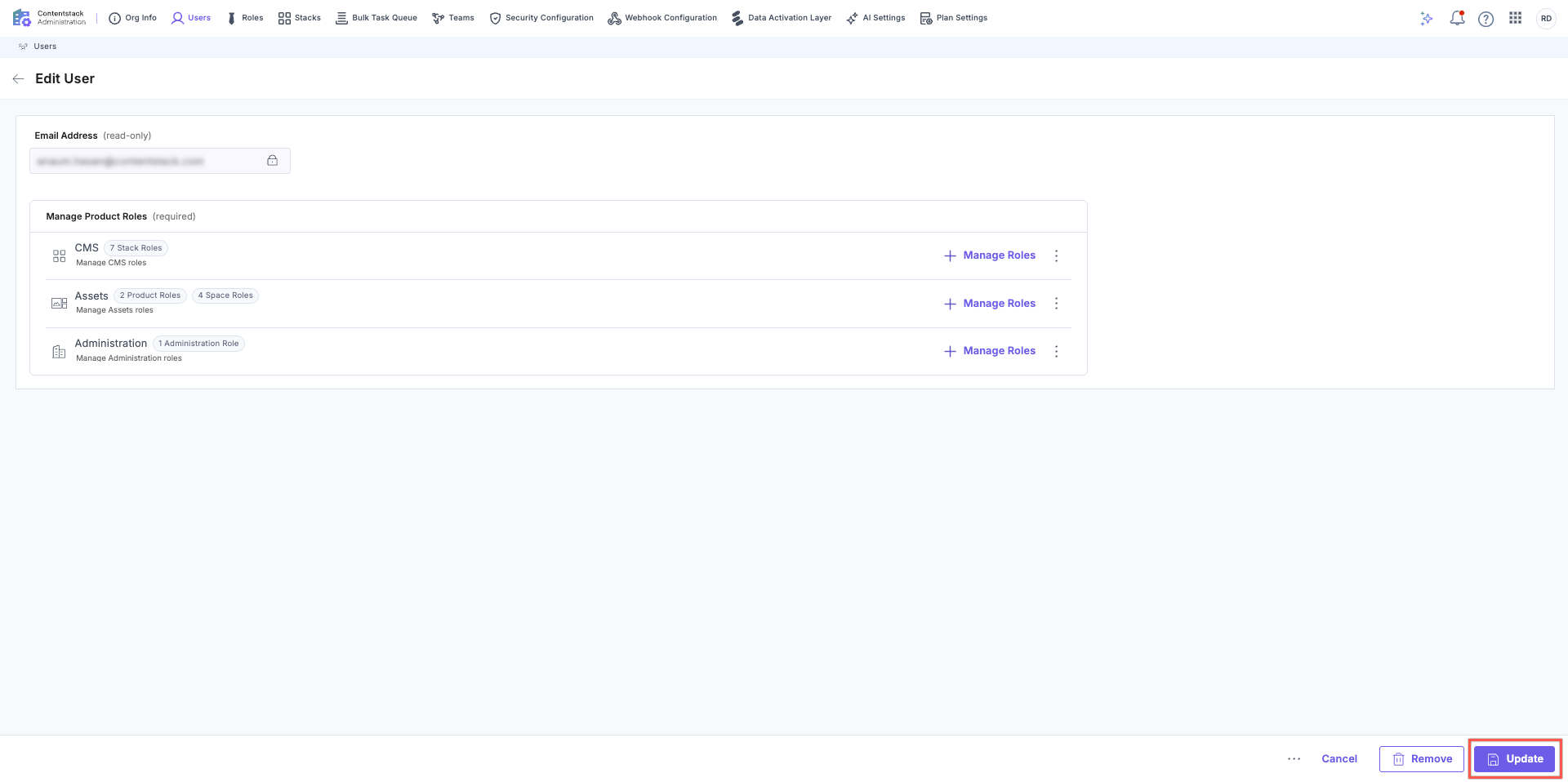
Task: Click the lock icon in email field
Action: click(273, 161)
